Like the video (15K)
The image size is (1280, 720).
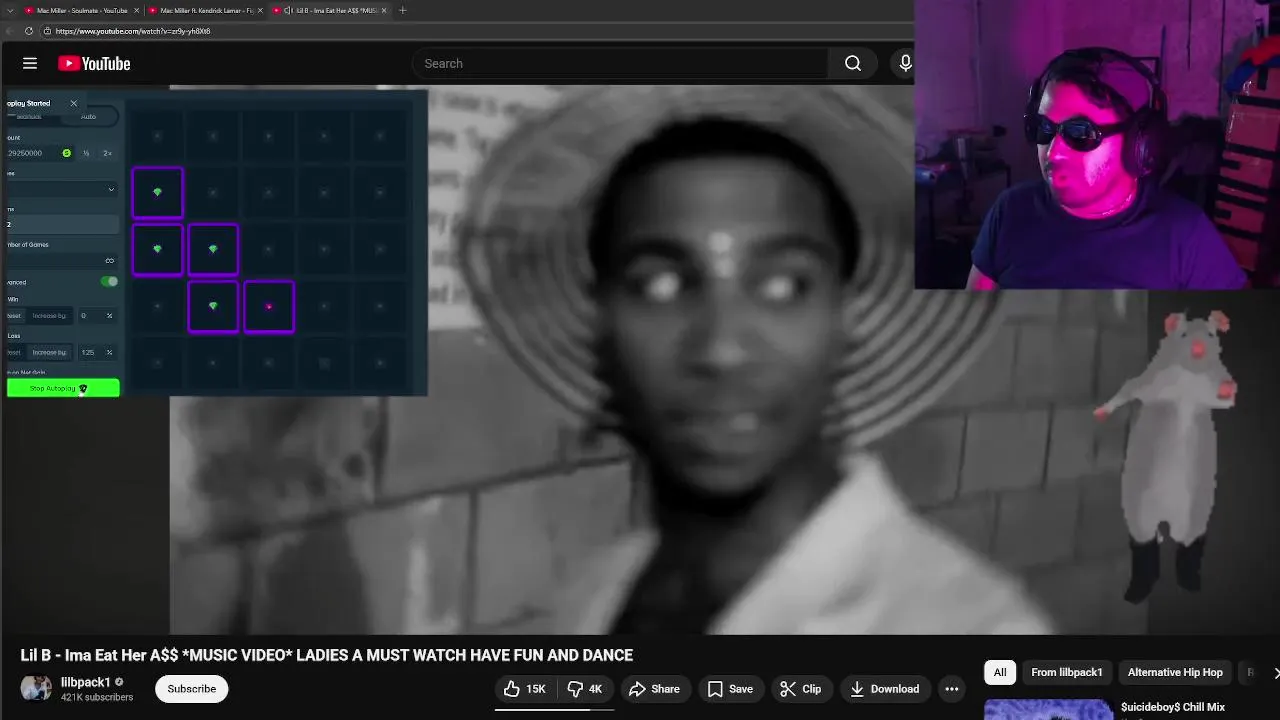pyautogui.click(x=525, y=689)
